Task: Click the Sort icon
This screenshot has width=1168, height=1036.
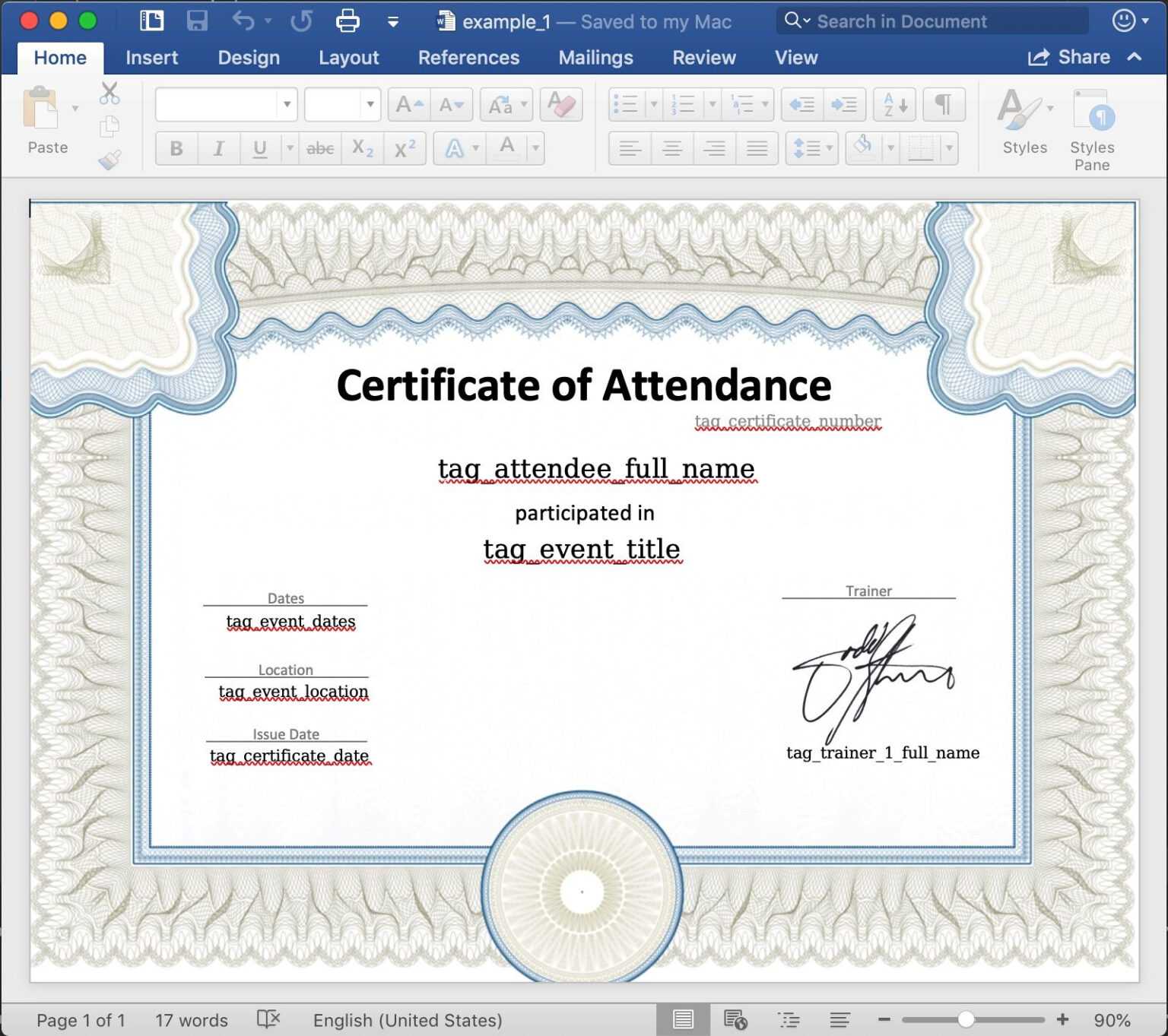Action: coord(893,104)
